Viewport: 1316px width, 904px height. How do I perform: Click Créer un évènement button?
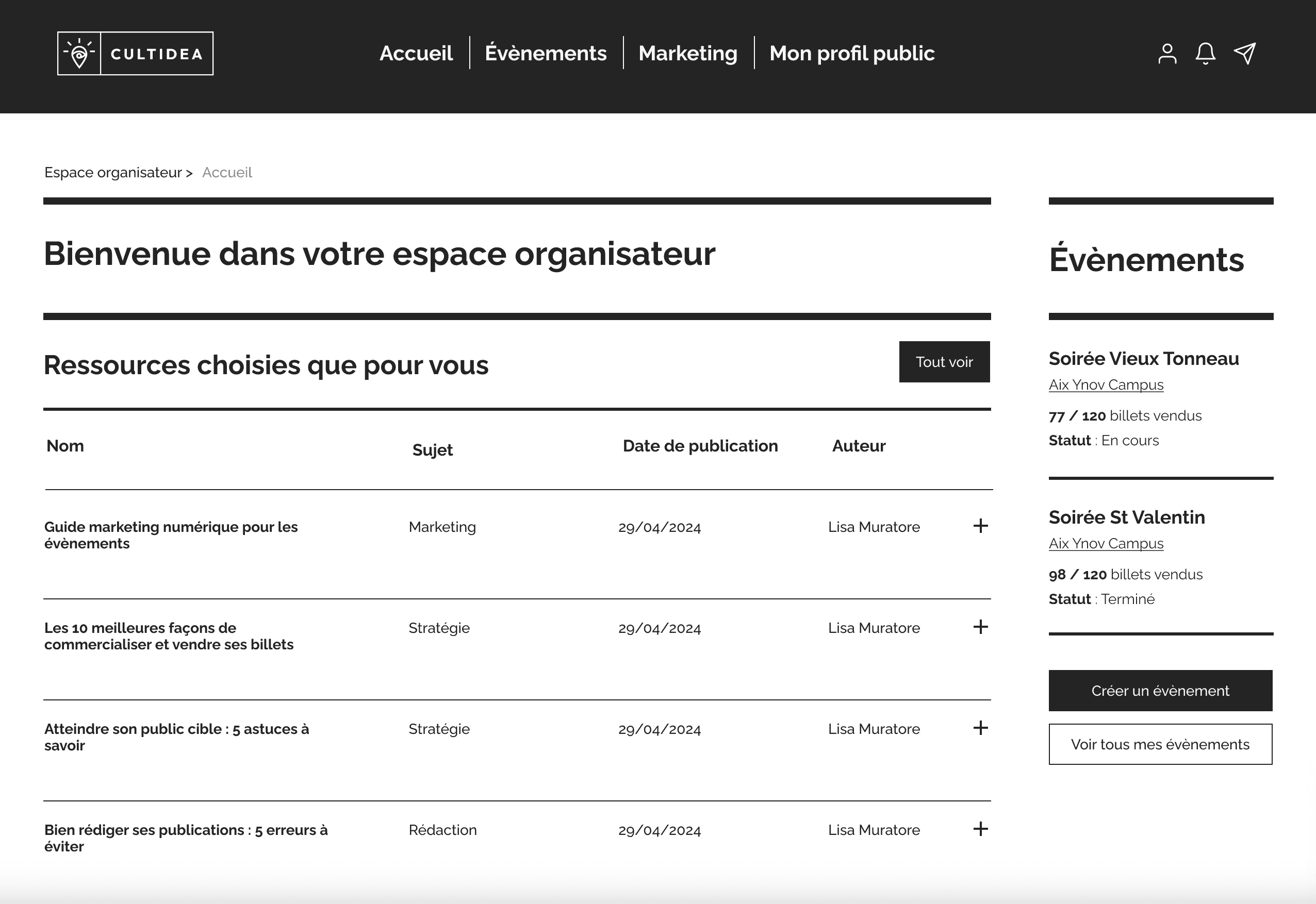(x=1160, y=691)
